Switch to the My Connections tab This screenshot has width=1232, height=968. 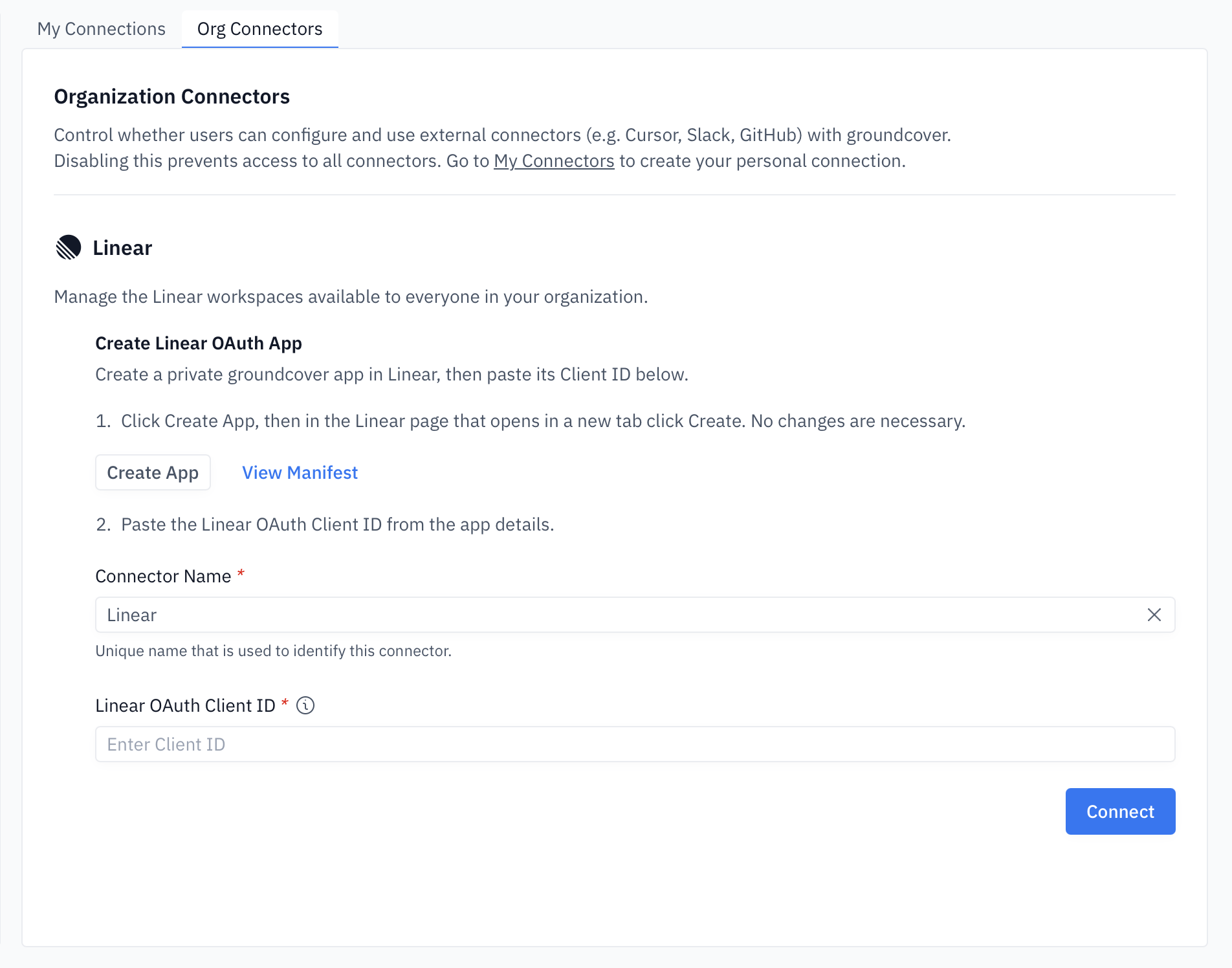point(102,29)
